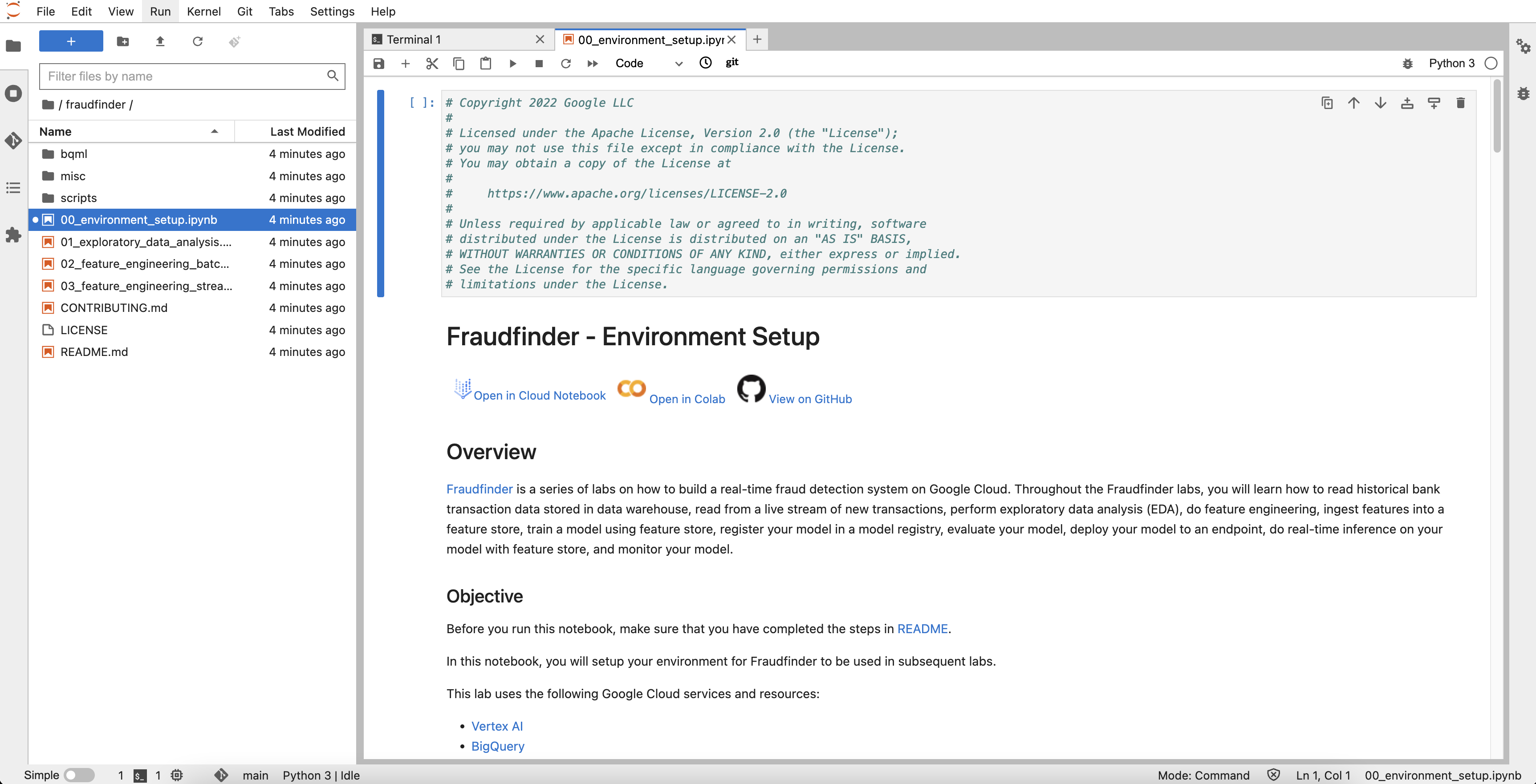
Task: Open the Kernel menu
Action: (203, 11)
